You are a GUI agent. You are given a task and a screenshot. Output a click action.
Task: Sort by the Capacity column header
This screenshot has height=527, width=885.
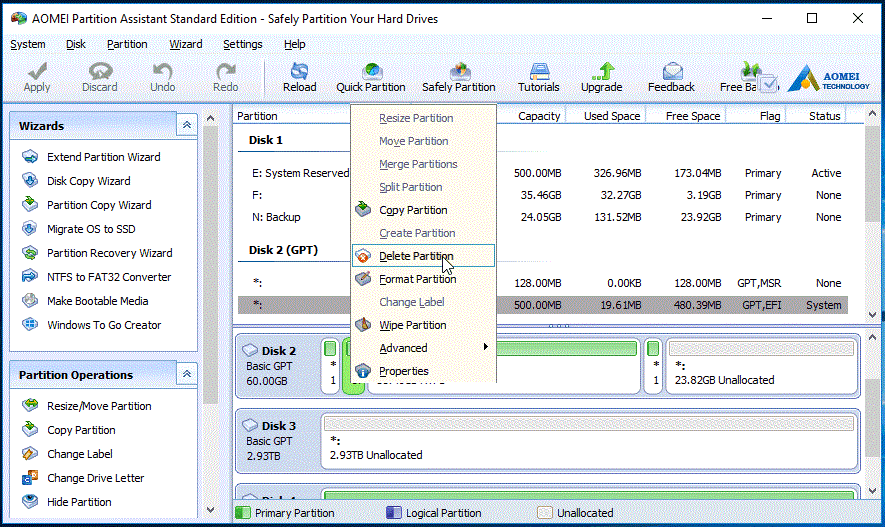538,116
